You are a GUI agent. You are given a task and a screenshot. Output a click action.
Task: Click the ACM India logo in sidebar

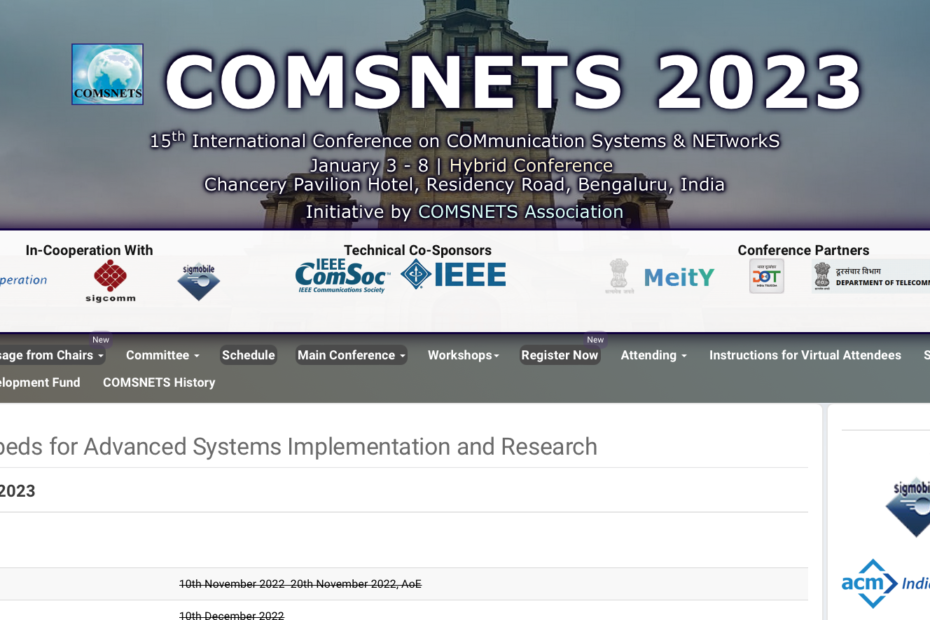pos(886,584)
